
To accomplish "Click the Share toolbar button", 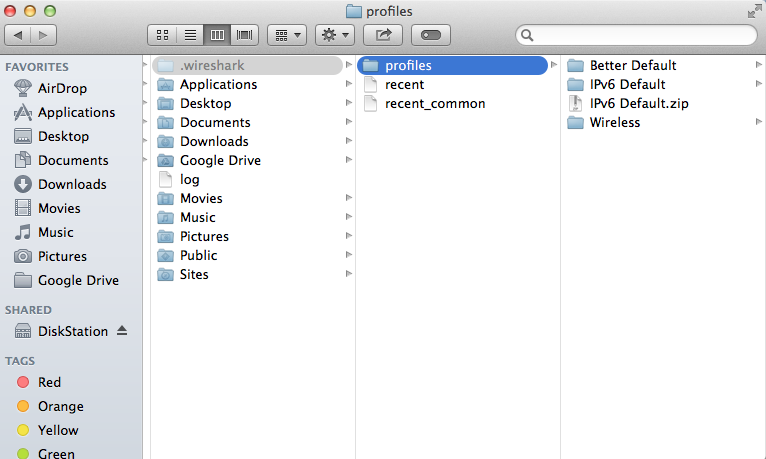I will pos(383,35).
